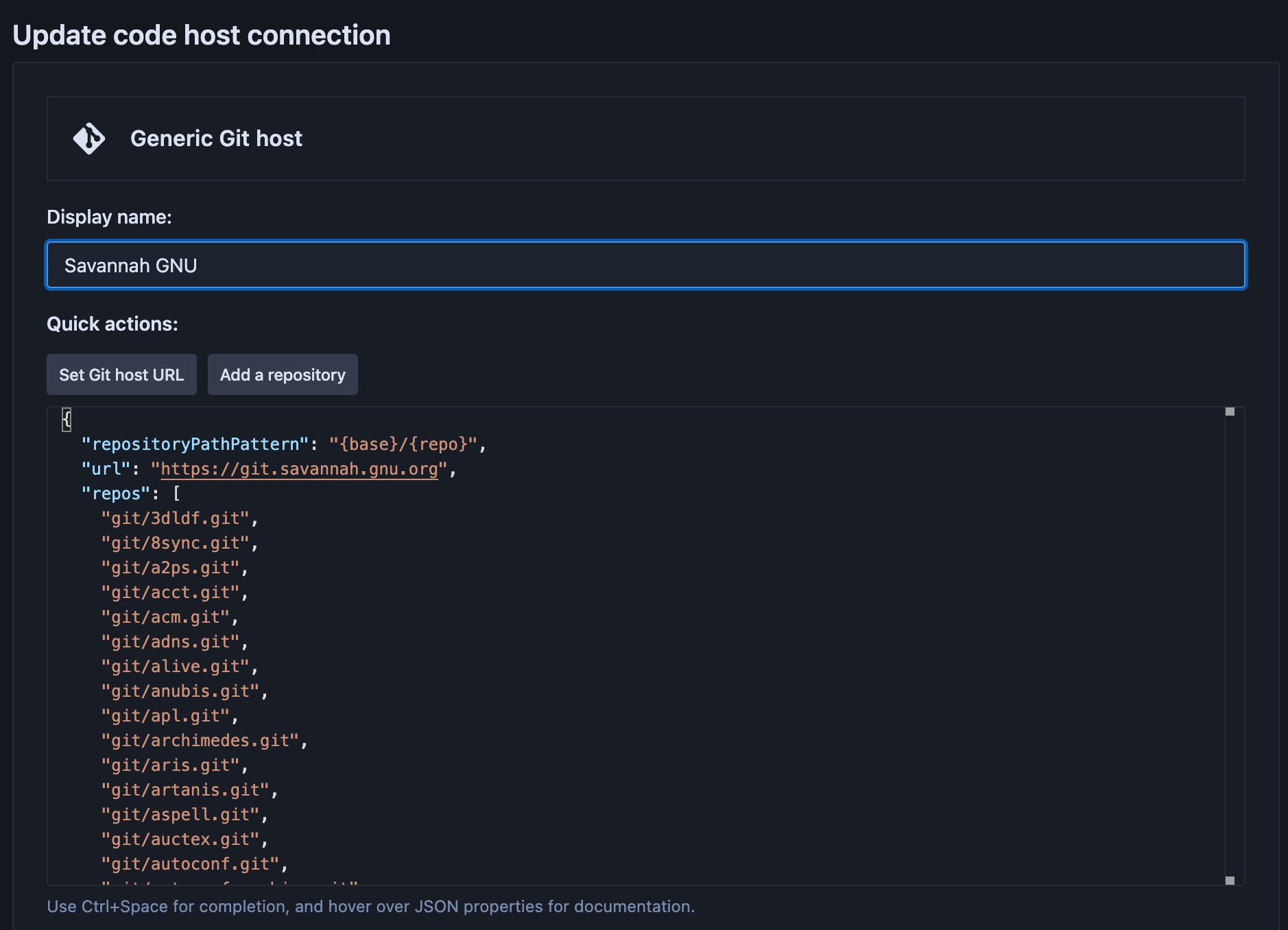1288x930 pixels.
Task: Select the git/anubis.git repository entry
Action: [183, 691]
